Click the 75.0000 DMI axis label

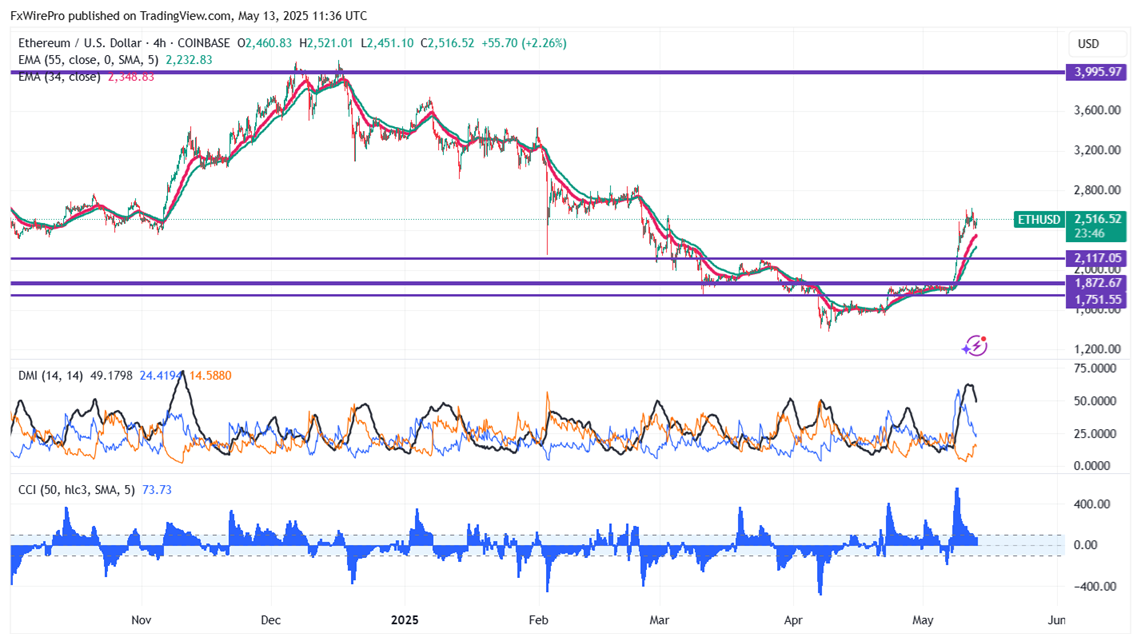point(1095,369)
